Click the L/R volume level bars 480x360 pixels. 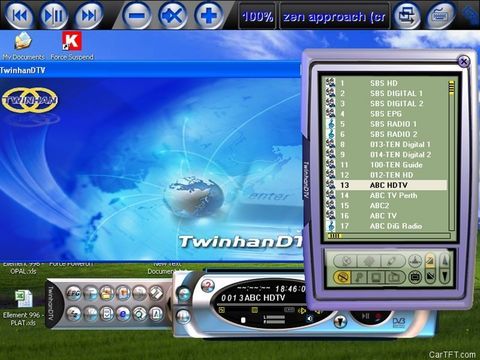[x=274, y=319]
